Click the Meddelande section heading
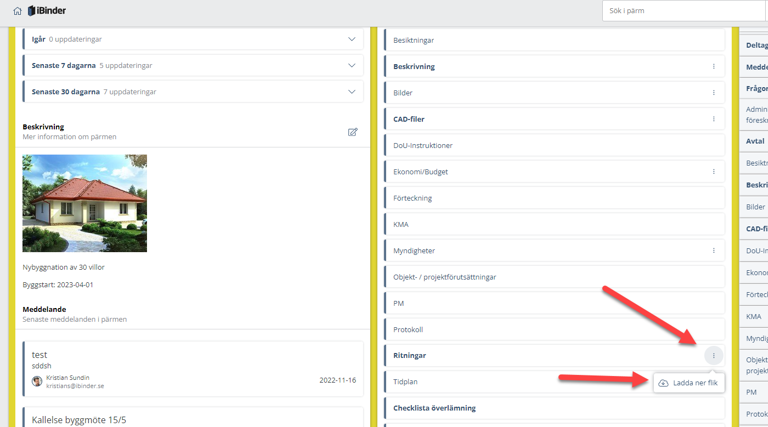Screen dimensions: 768x427 [x=44, y=309]
